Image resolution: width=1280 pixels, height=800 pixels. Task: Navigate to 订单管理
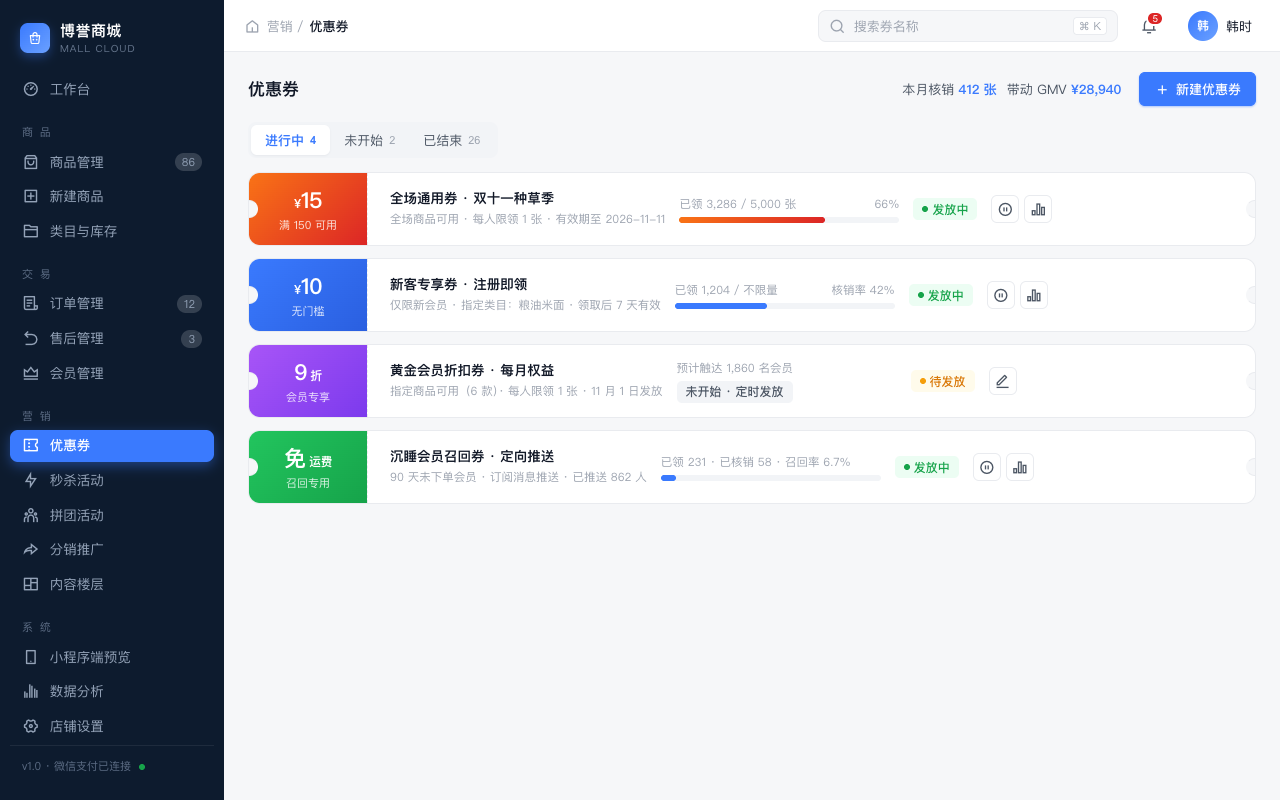(112, 303)
